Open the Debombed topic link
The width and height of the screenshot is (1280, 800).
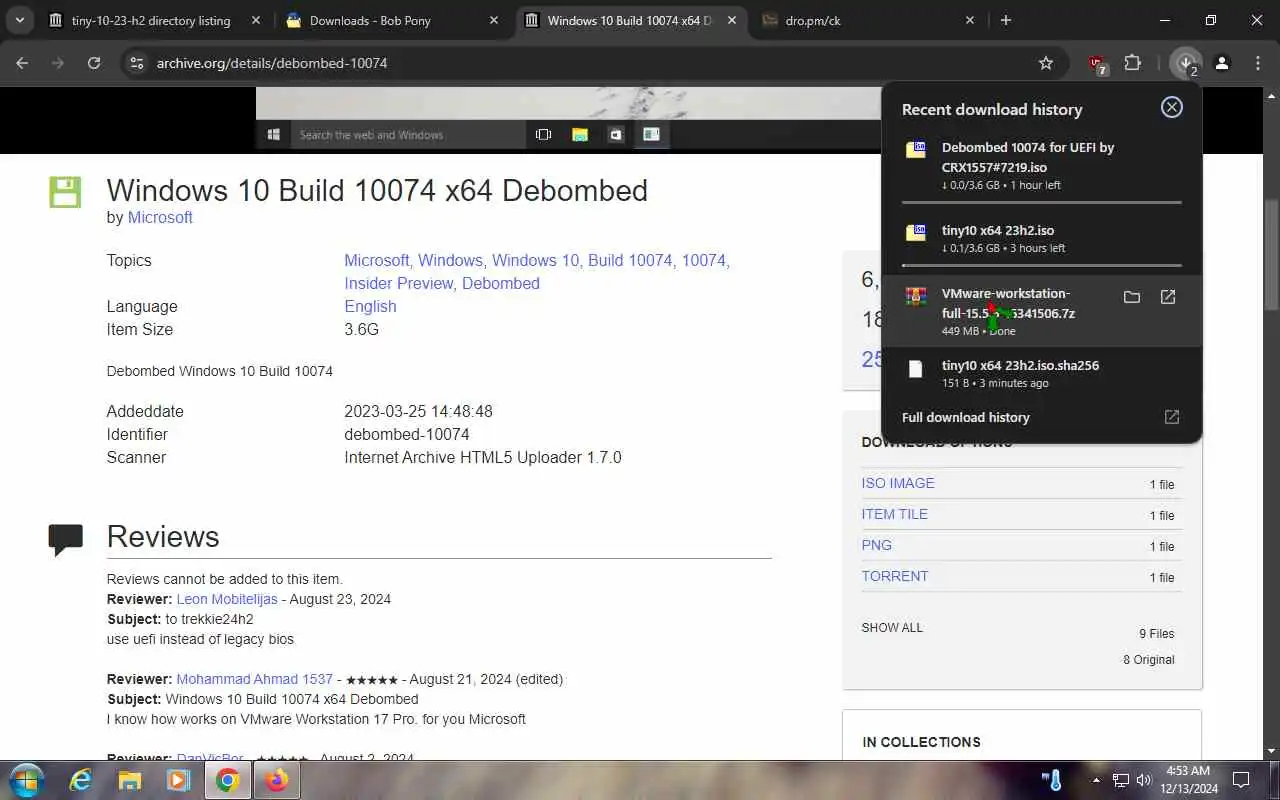[x=501, y=283]
